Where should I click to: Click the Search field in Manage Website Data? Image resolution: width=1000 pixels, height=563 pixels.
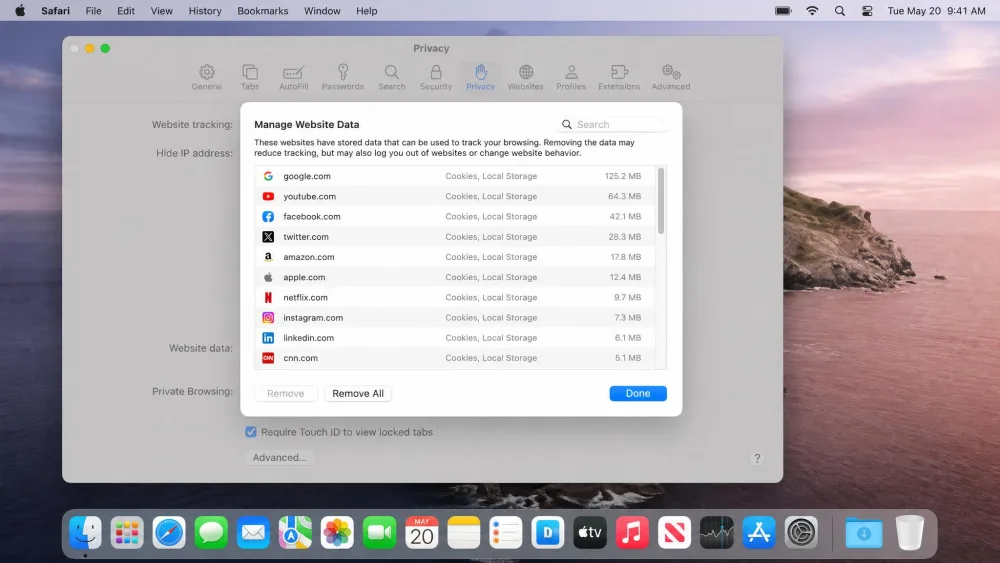click(612, 124)
